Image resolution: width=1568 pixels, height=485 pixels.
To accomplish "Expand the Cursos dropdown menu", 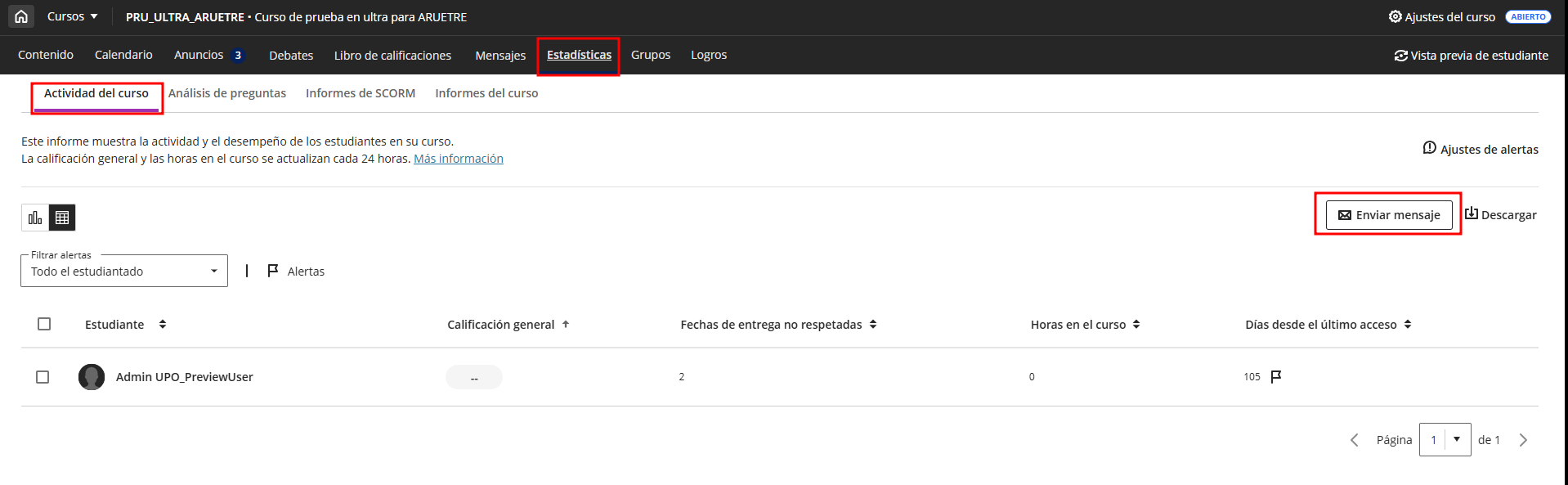I will click(x=72, y=16).
